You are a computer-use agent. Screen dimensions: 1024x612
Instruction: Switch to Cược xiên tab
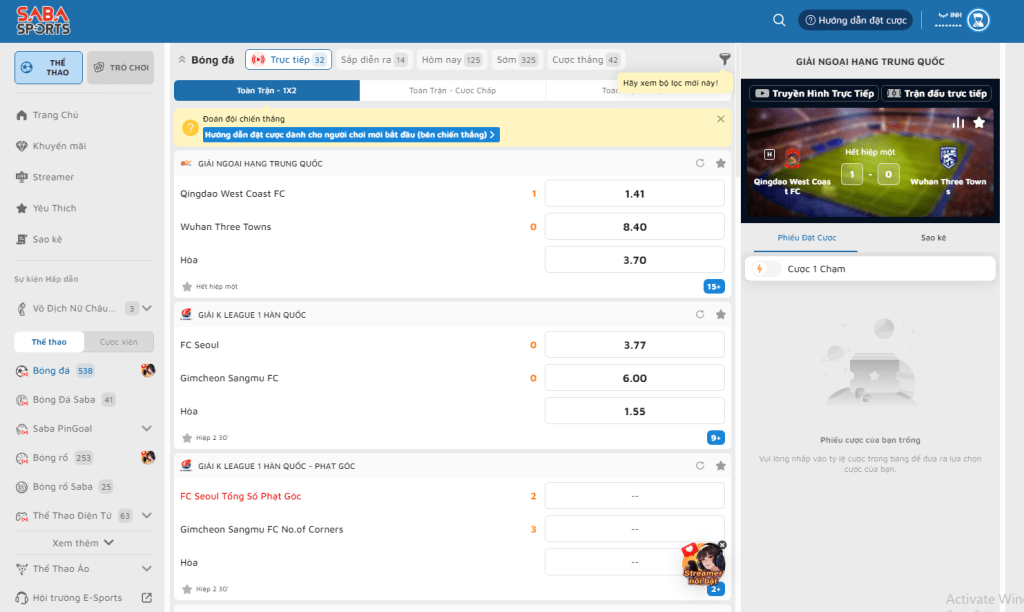pyautogui.click(x=119, y=342)
